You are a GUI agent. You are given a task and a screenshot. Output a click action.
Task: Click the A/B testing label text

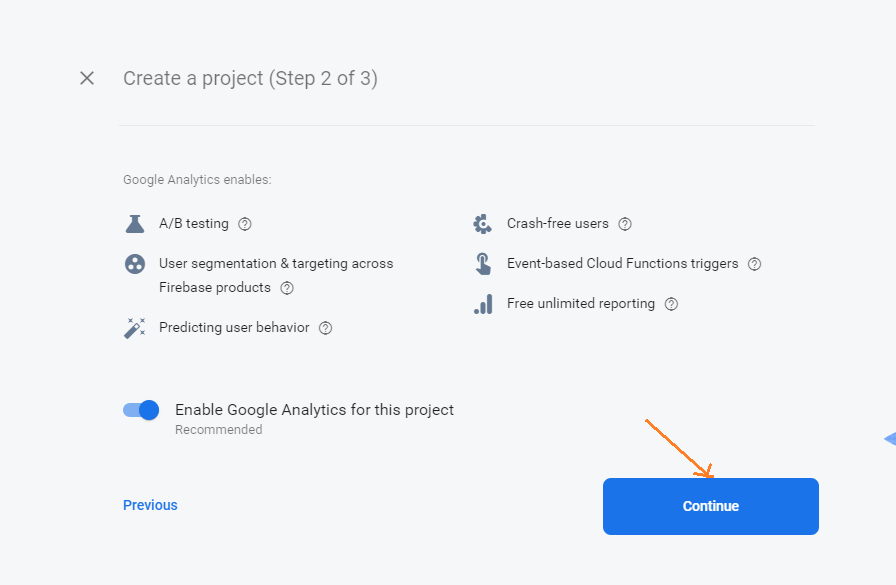[x=194, y=223]
